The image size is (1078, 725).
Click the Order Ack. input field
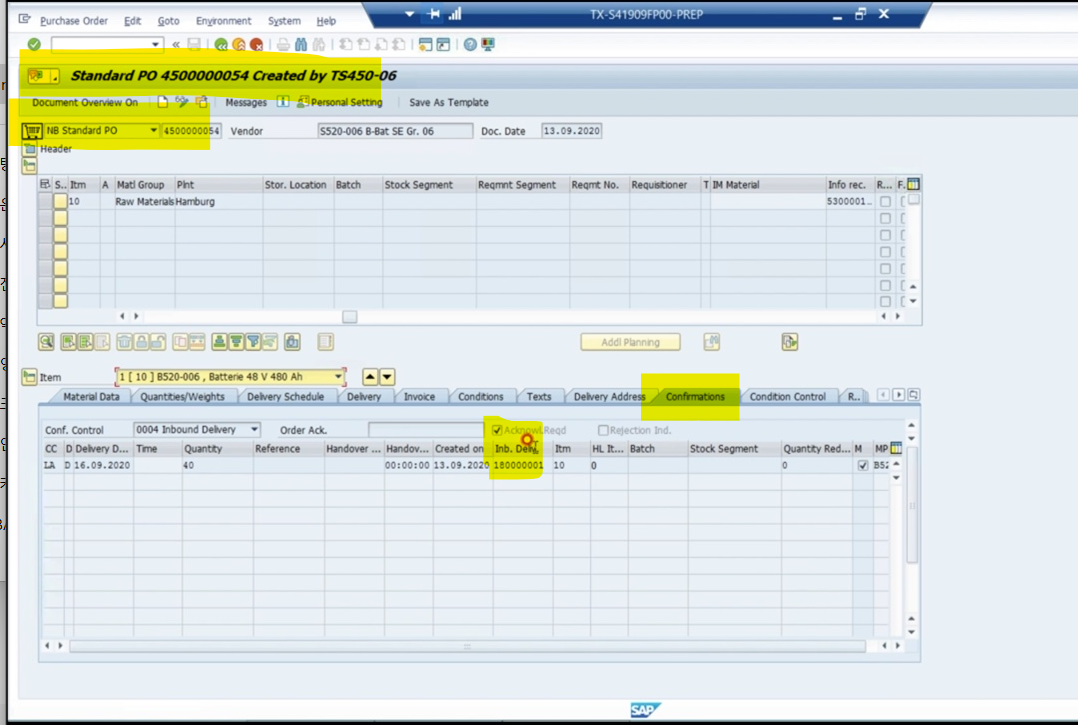coord(426,430)
